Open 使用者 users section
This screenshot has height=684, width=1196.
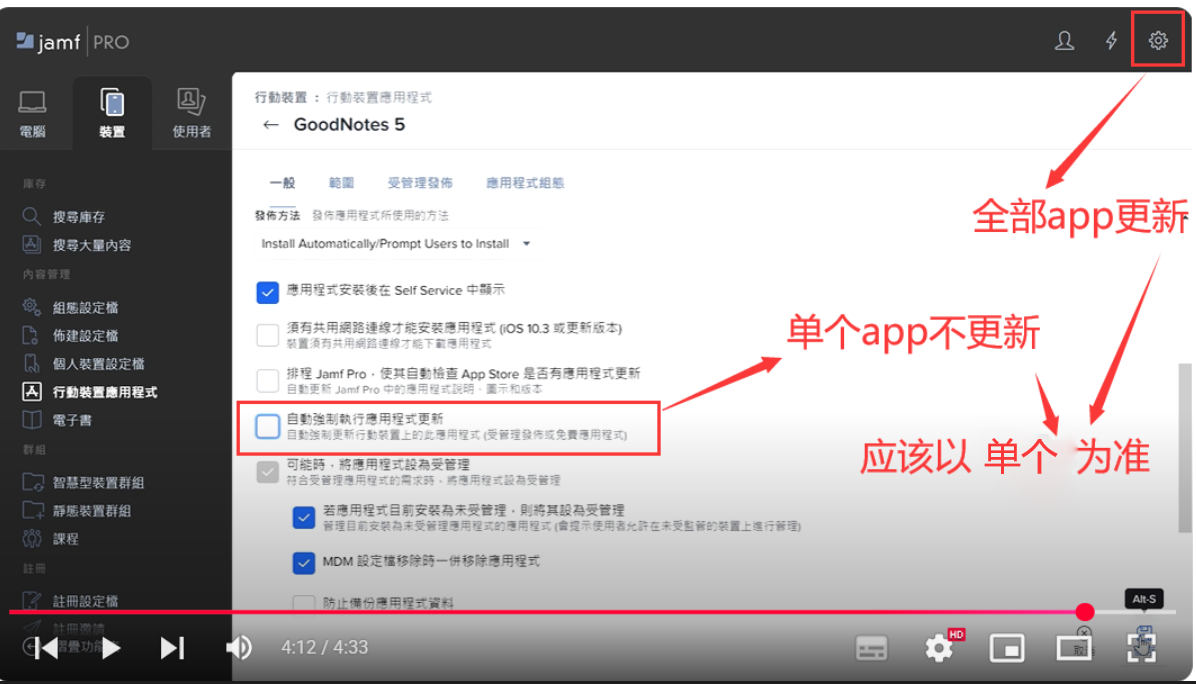click(191, 113)
